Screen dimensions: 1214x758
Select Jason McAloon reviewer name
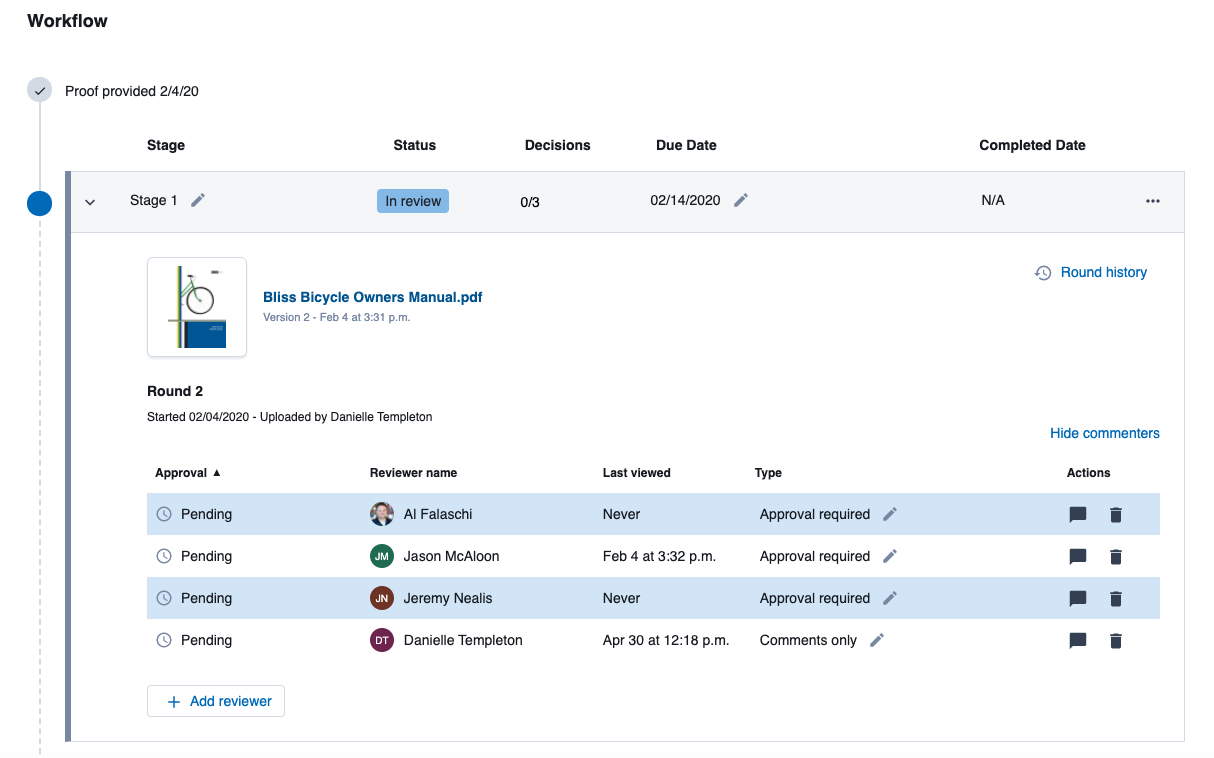click(x=452, y=556)
